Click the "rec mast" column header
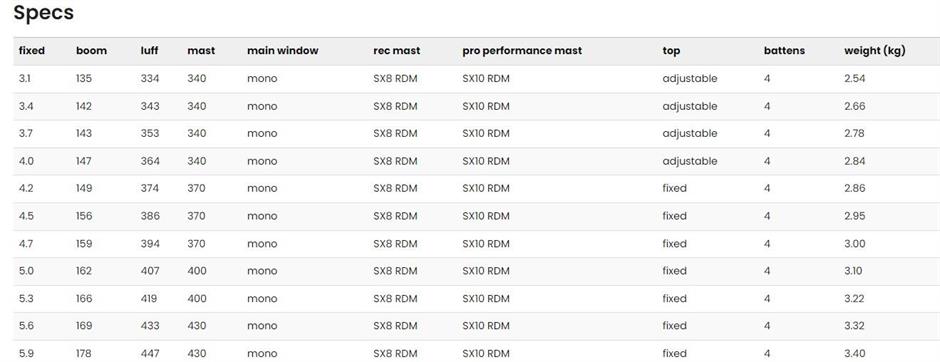The image size is (940, 362). point(396,51)
